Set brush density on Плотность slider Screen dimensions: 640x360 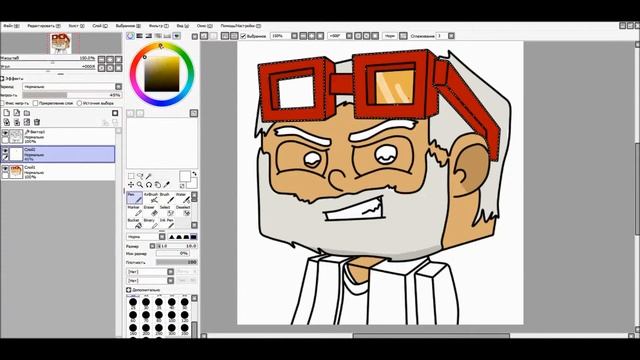177,262
